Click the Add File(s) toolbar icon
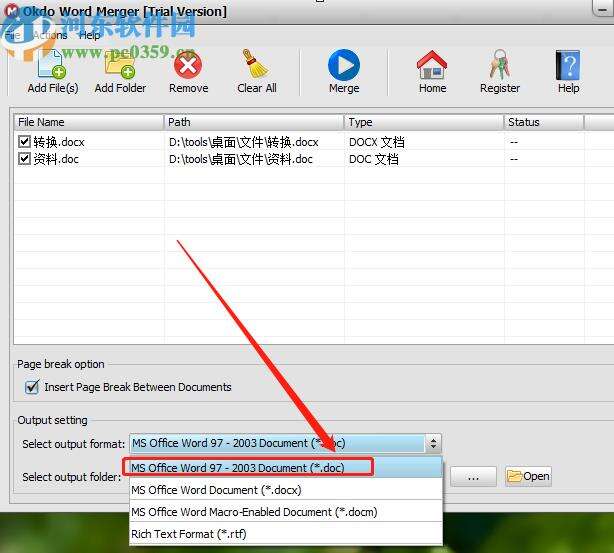 (52, 65)
